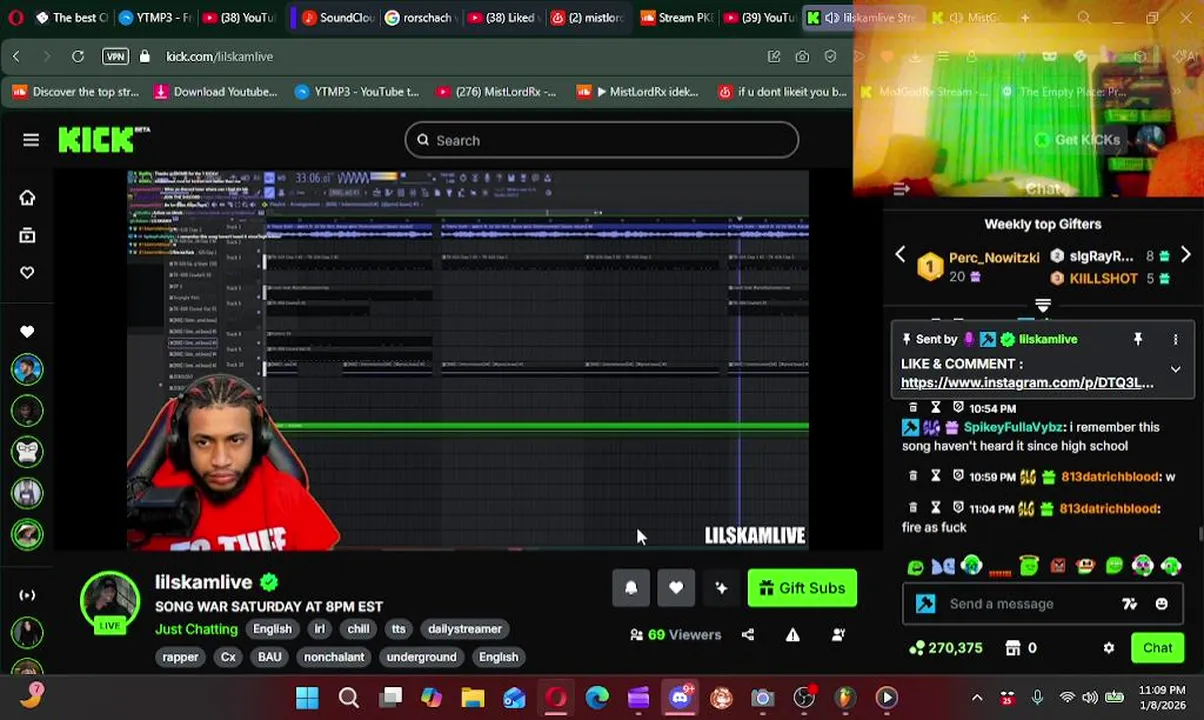Image resolution: width=1204 pixels, height=720 pixels.
Task: Toggle notification bell for lilskamlive
Action: [x=631, y=588]
